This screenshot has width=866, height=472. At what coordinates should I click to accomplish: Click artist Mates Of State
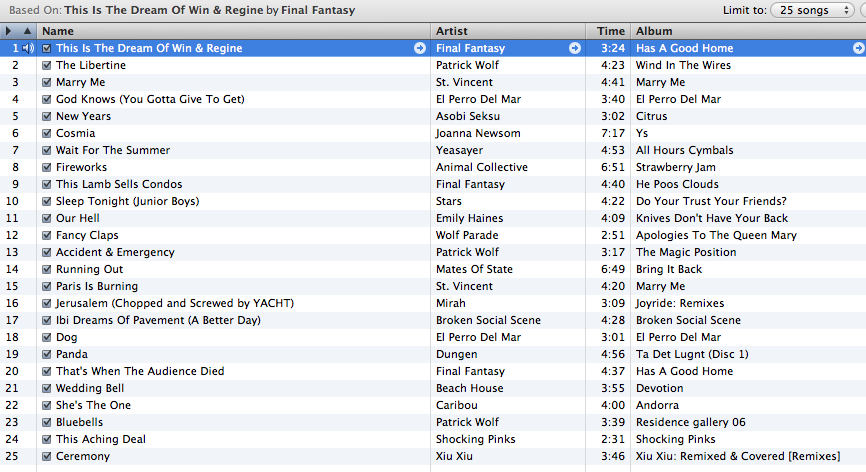tap(474, 269)
